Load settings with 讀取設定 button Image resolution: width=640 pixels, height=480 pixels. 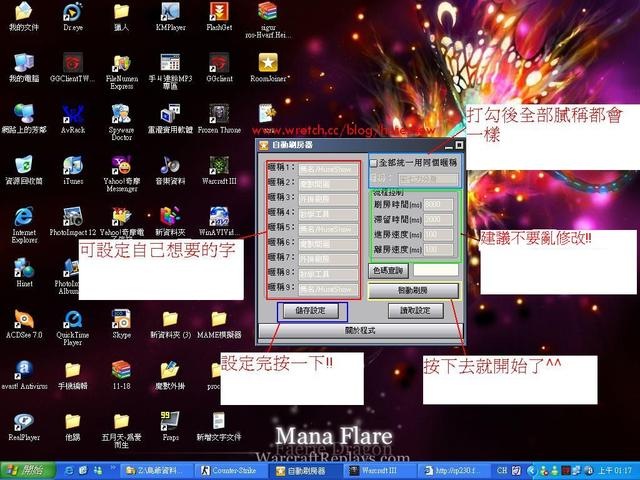416,311
